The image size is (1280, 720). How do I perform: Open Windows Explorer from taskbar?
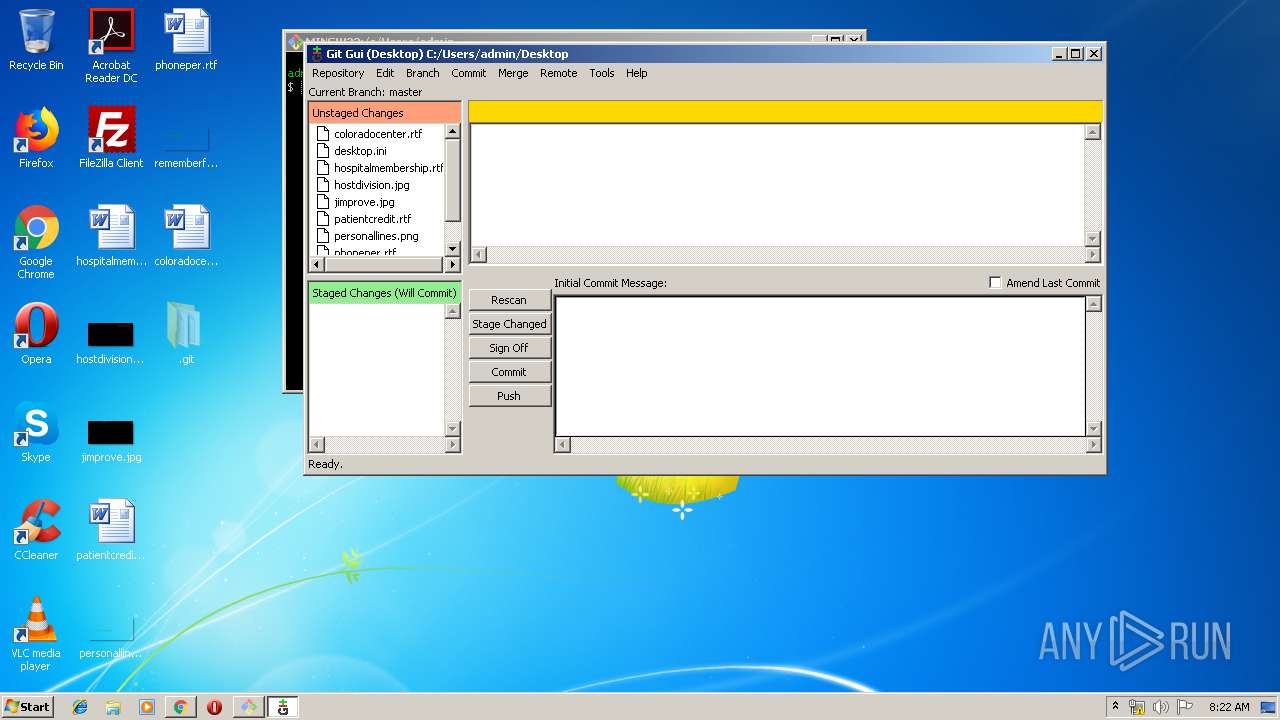[113, 707]
